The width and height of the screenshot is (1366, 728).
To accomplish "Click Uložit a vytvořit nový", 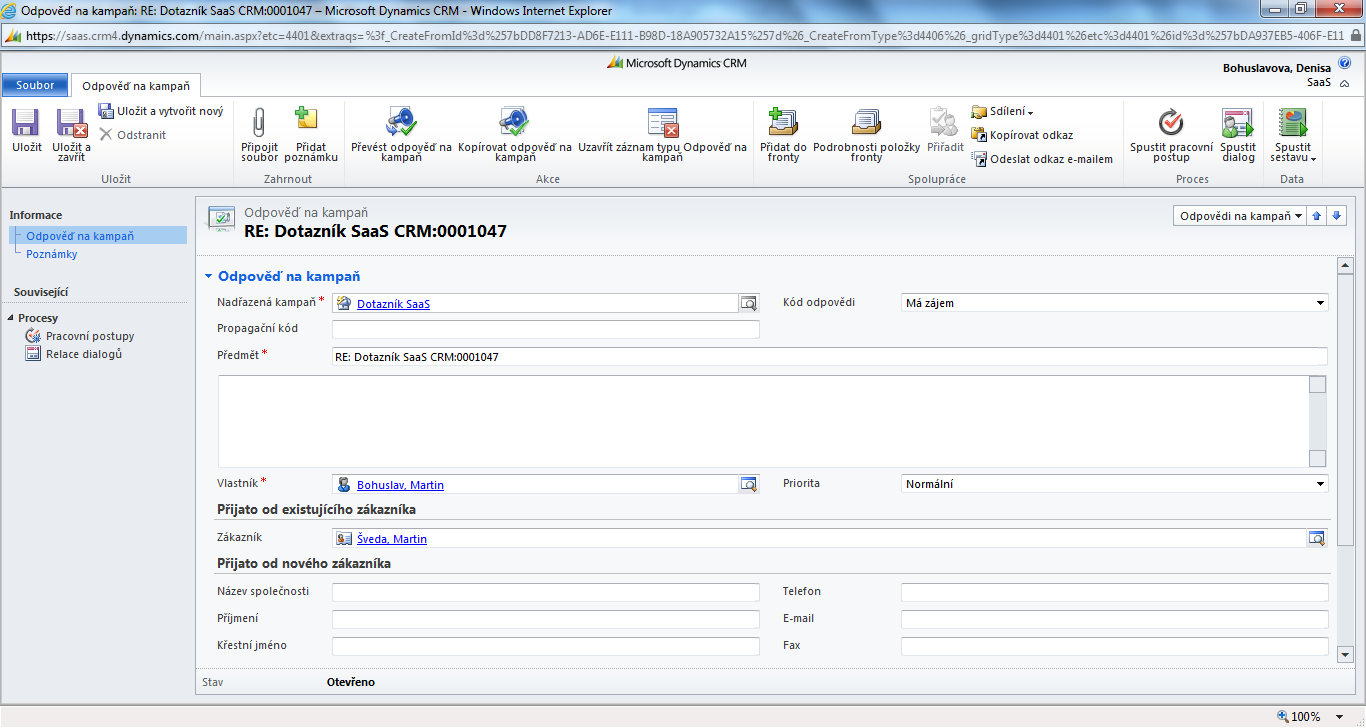I will pos(160,111).
